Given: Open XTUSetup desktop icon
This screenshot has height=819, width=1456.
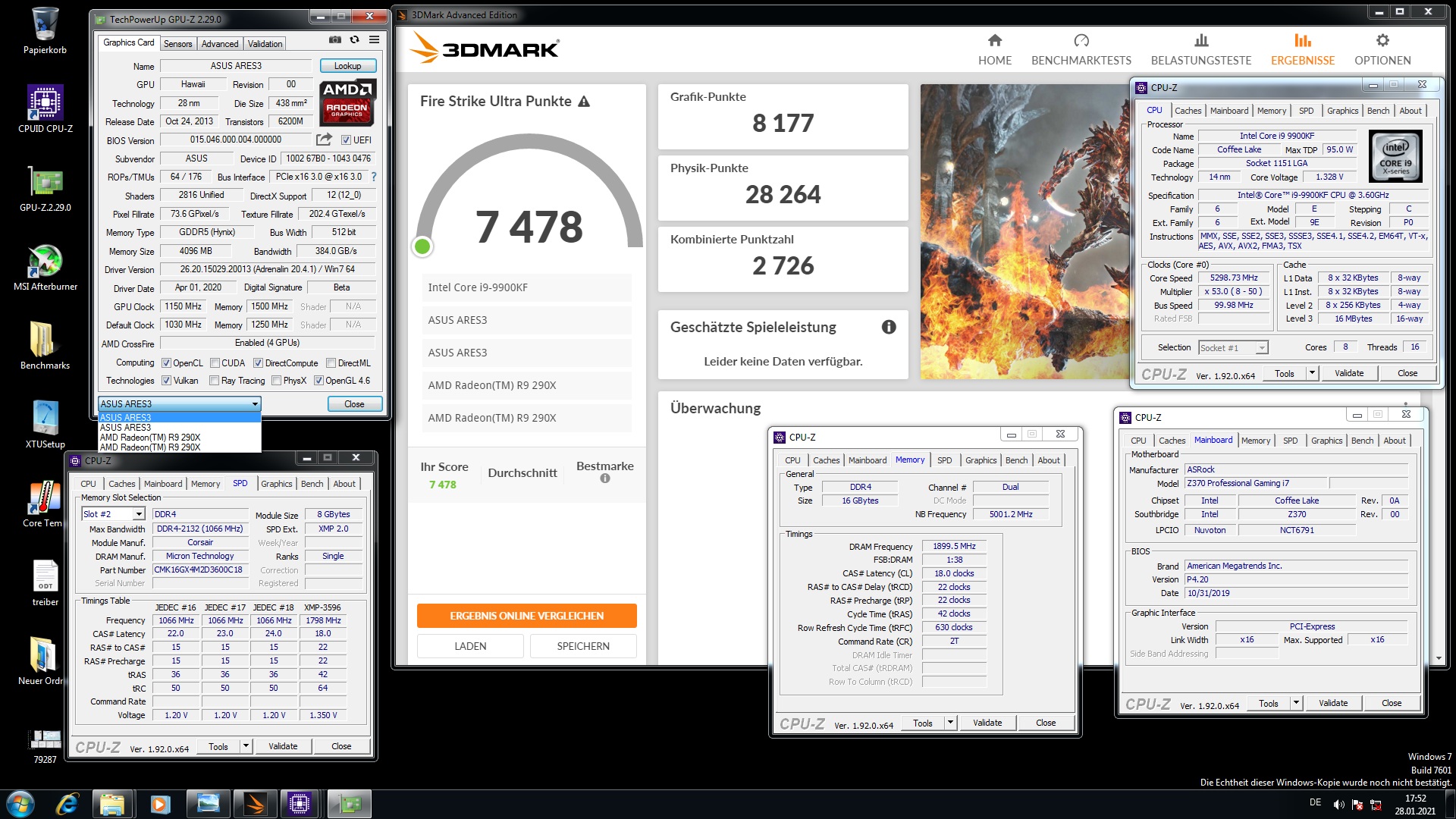Looking at the screenshot, I should coord(45,425).
